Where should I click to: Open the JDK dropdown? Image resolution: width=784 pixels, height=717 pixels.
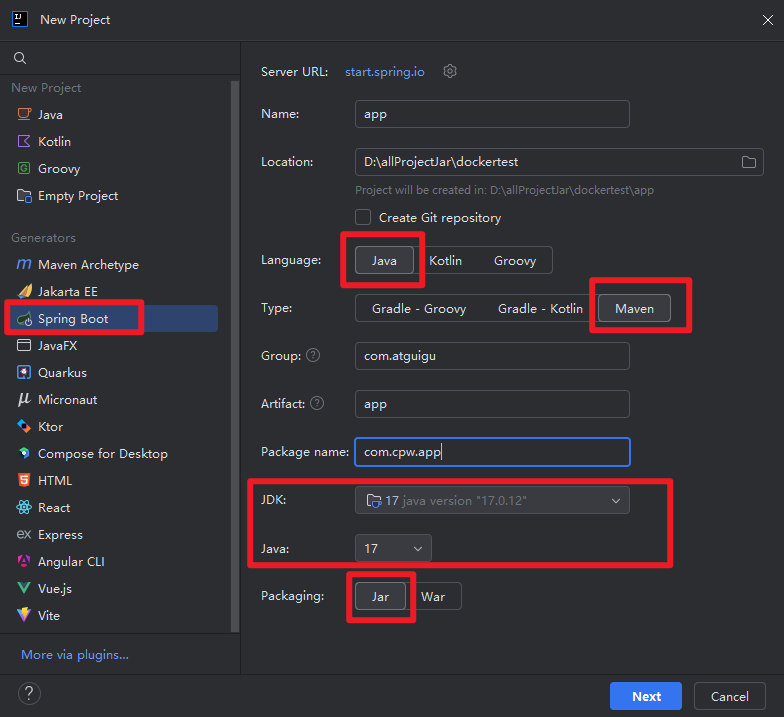tap(492, 500)
